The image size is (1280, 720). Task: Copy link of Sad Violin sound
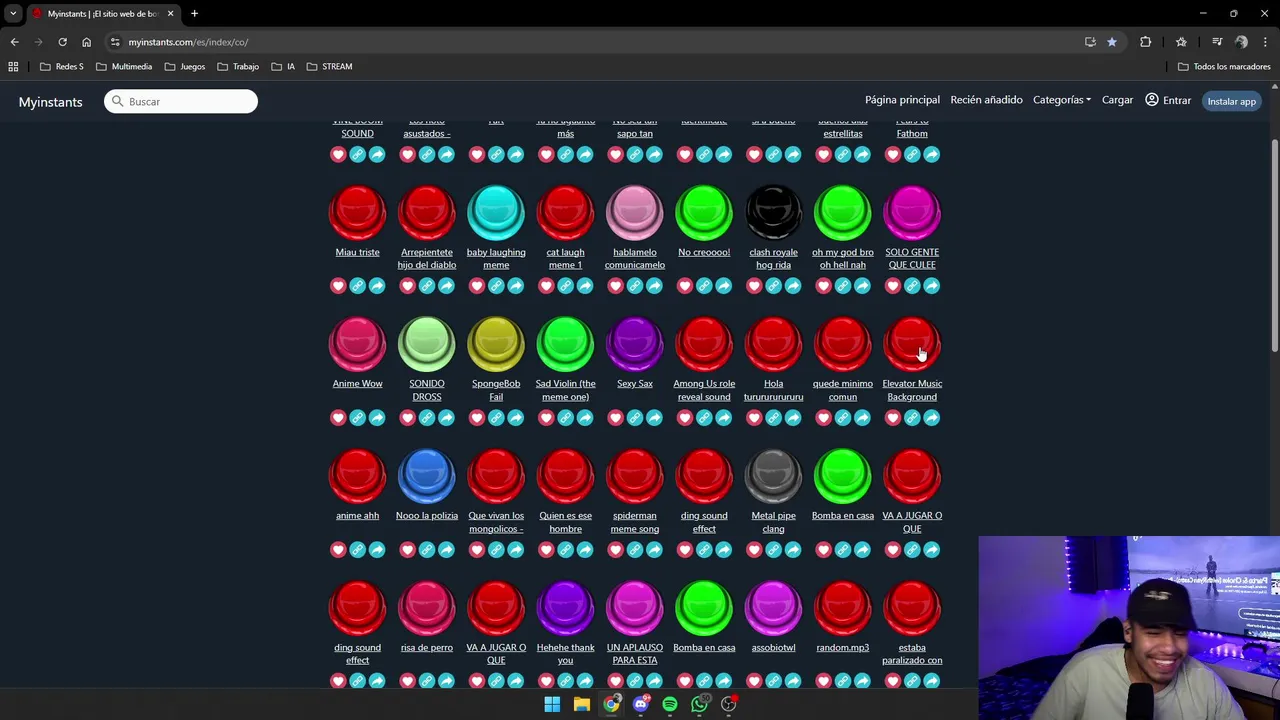(x=565, y=418)
